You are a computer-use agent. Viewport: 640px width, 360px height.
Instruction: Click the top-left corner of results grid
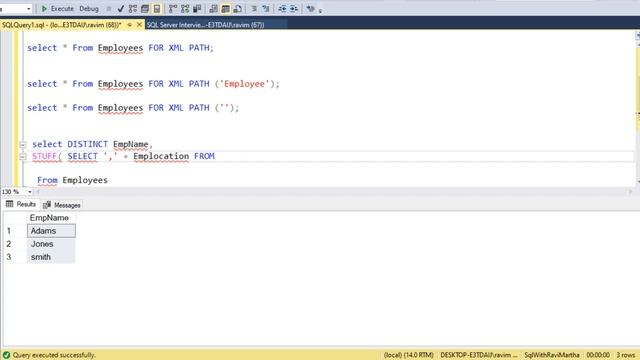tap(15, 218)
